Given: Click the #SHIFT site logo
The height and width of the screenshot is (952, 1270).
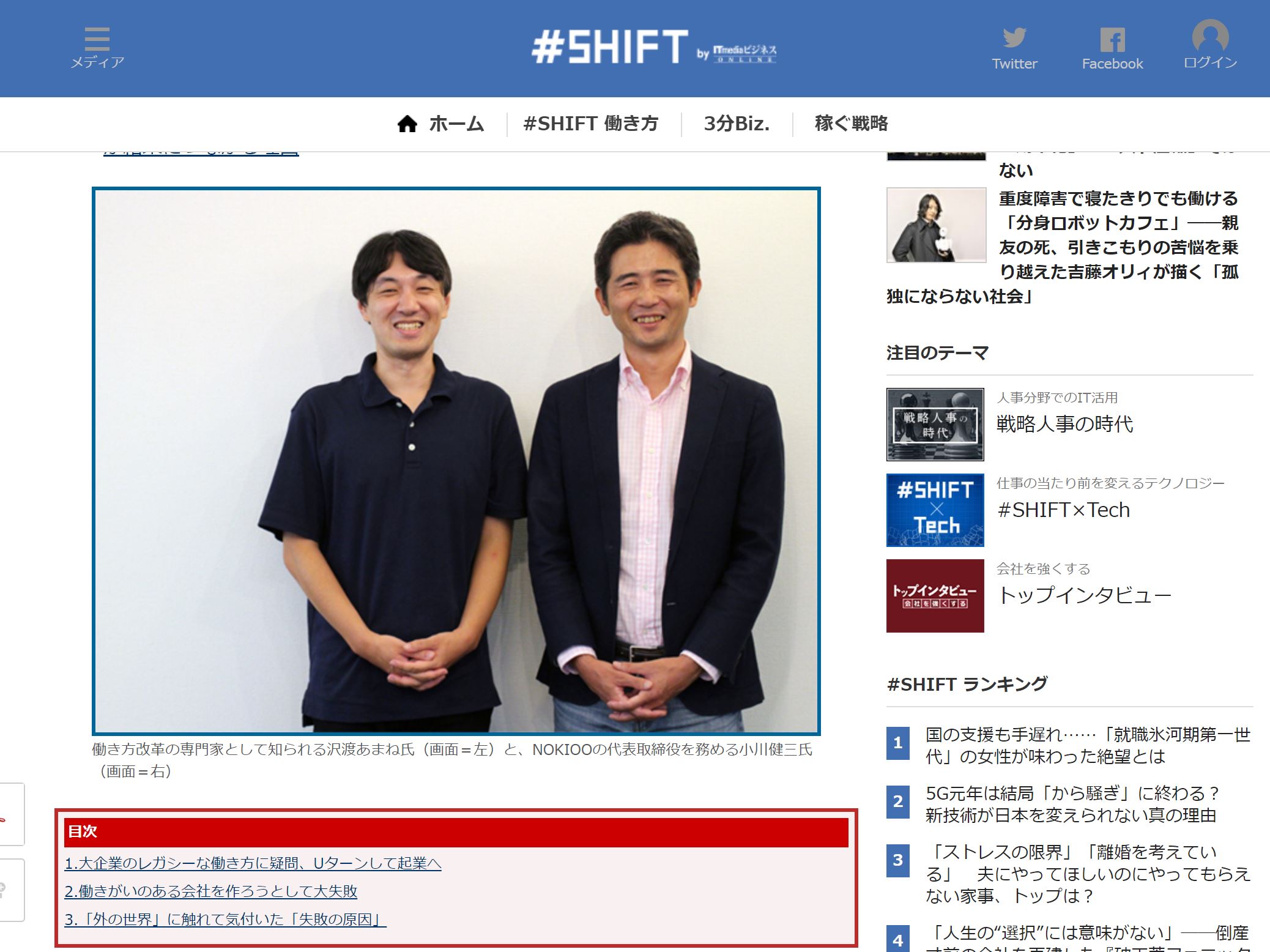Looking at the screenshot, I should 610,47.
